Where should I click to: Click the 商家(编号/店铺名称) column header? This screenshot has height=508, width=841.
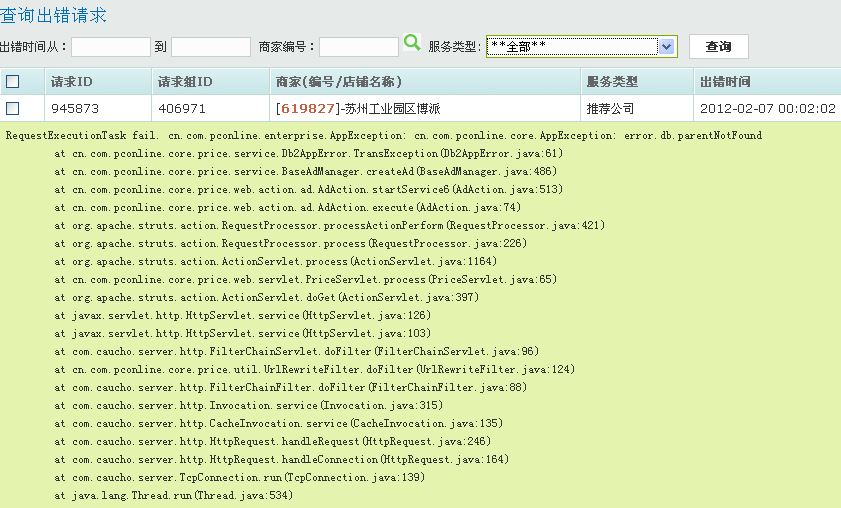338,82
